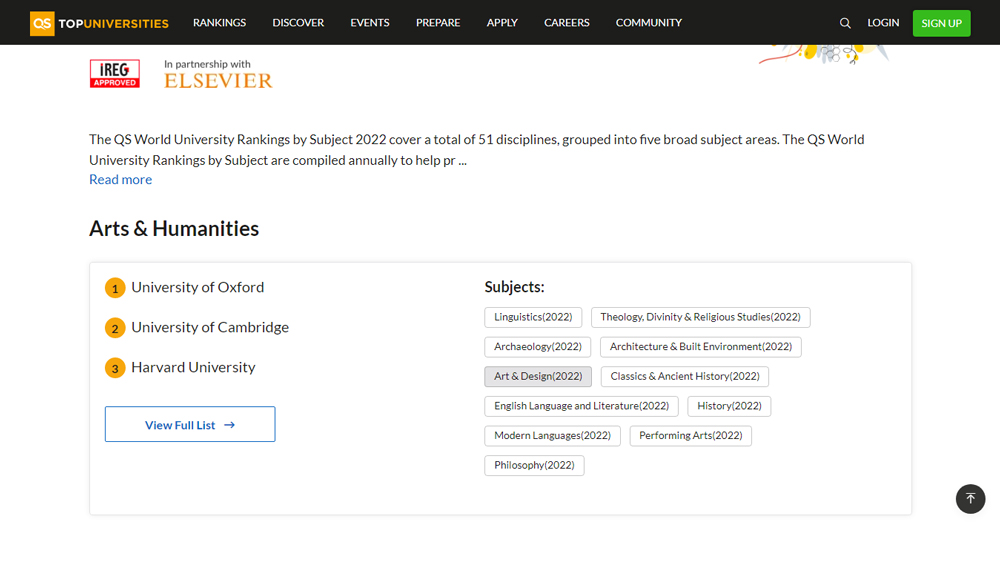Click the Login link

tap(883, 23)
